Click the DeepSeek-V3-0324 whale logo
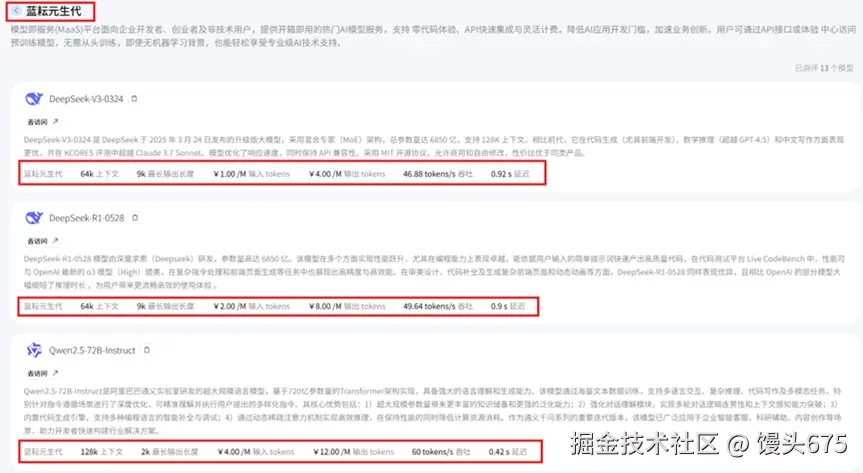863x473 pixels. point(34,99)
